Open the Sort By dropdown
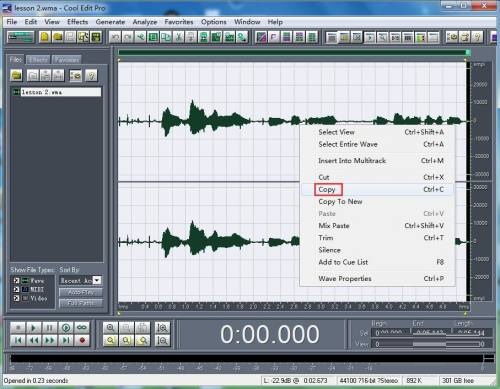Viewport: 500px width, 389px height. [97, 280]
